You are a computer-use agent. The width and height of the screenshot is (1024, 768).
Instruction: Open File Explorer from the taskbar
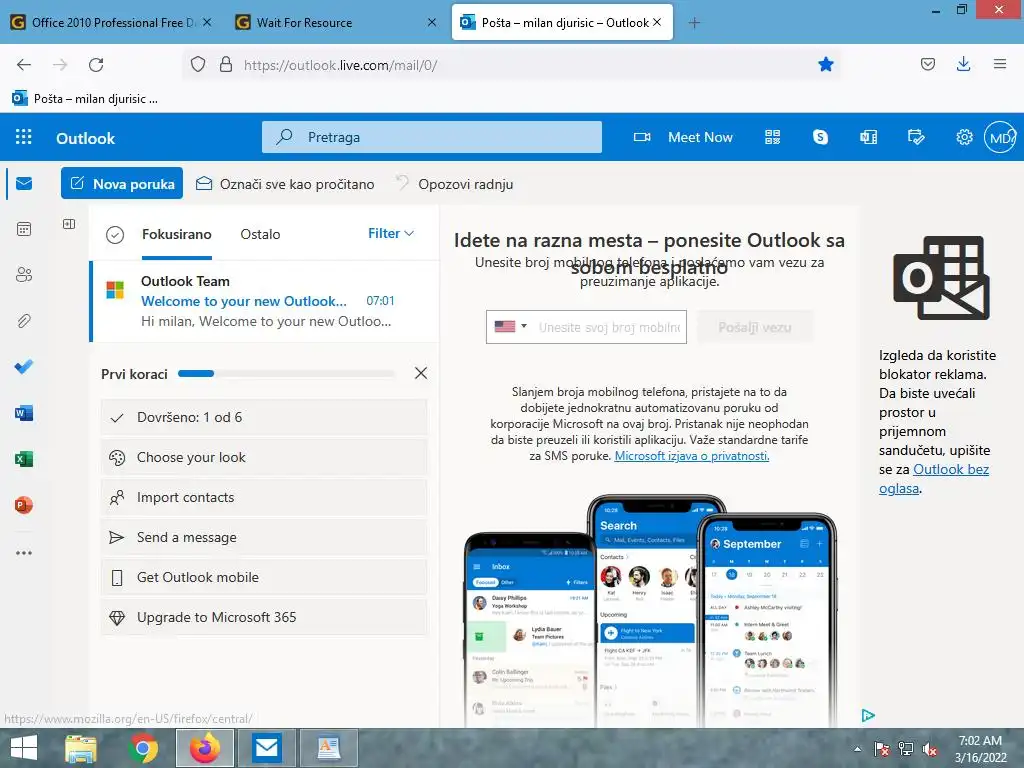80,748
